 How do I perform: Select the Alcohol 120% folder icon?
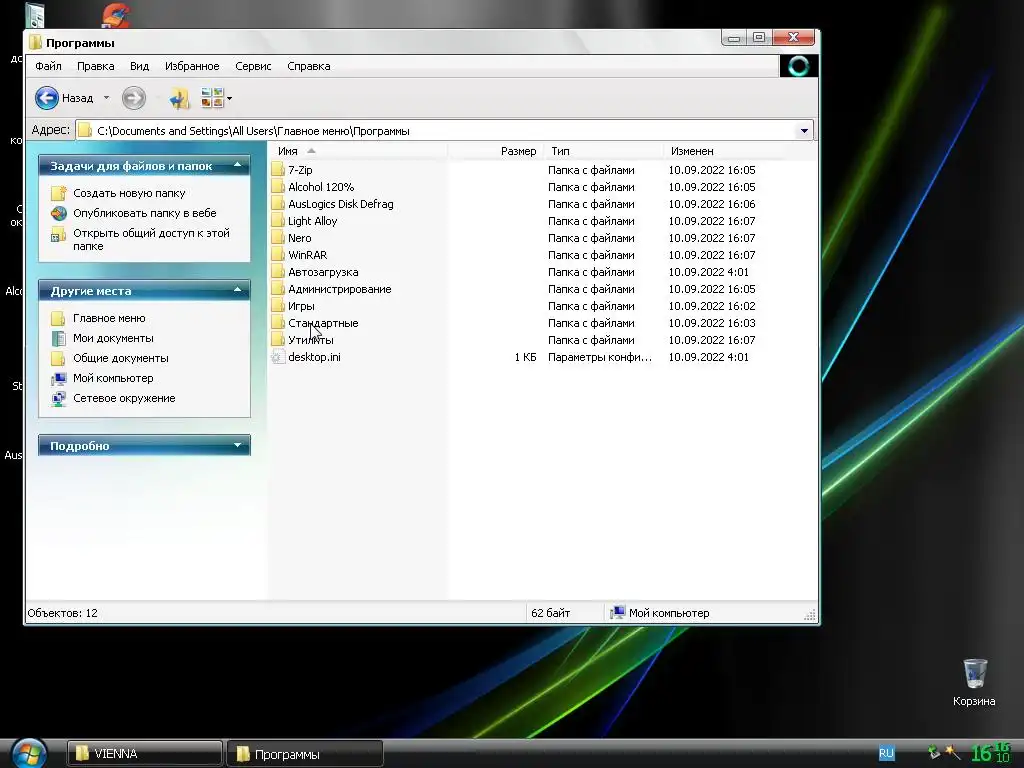pyautogui.click(x=278, y=187)
